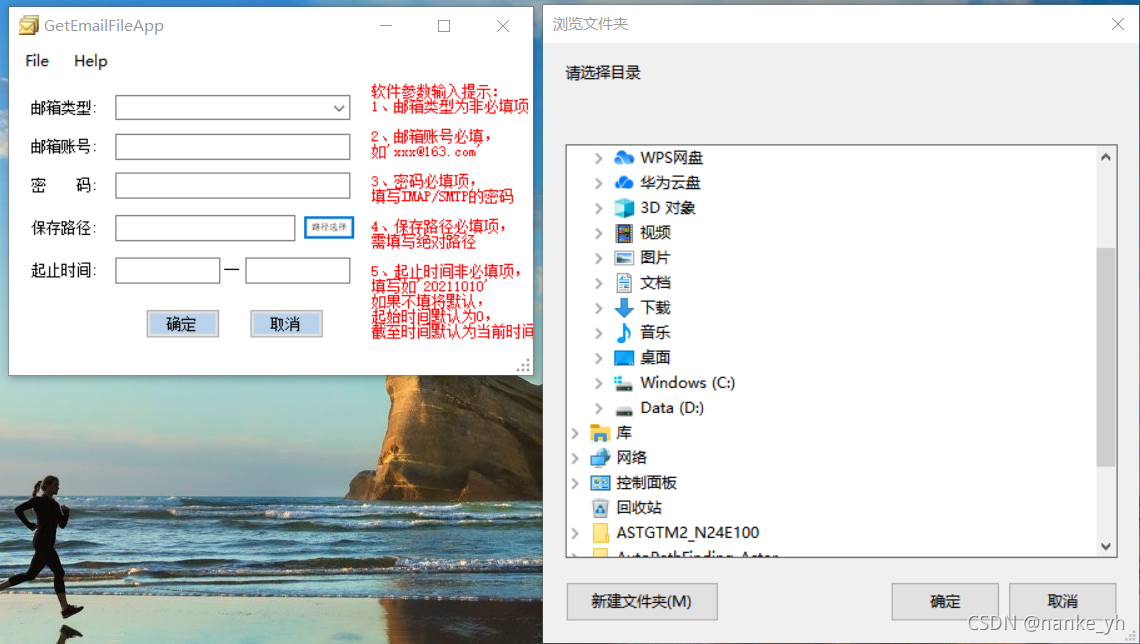Click the 网络 network icon
Viewport: 1140px width, 644px height.
(600, 458)
